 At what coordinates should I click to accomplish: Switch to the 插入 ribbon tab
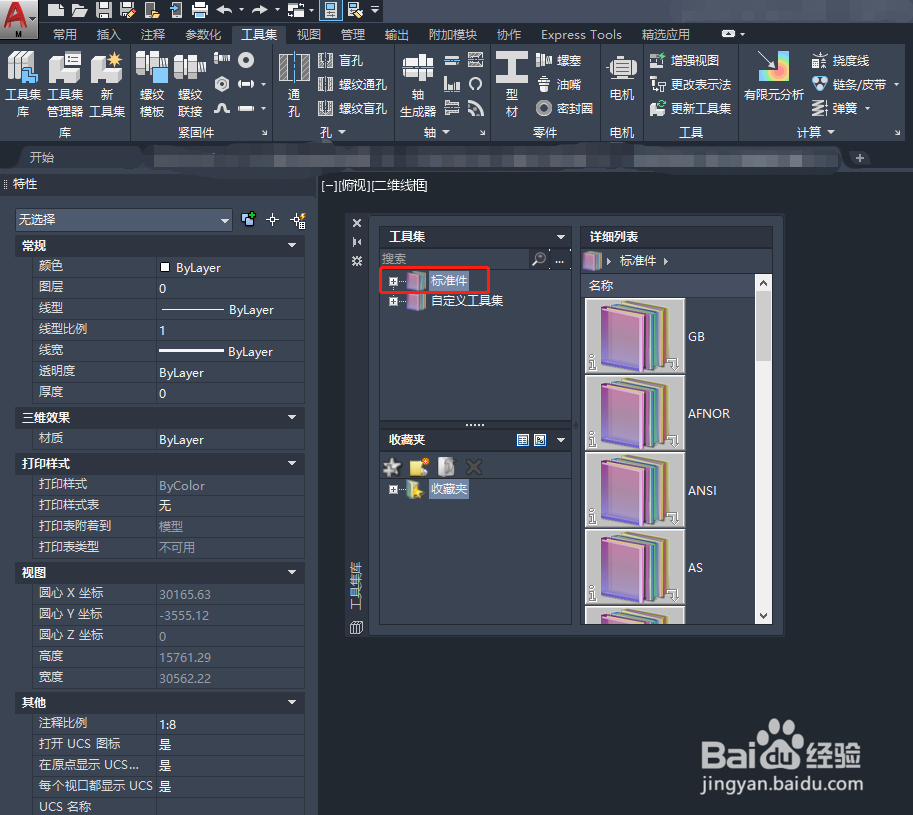click(108, 34)
